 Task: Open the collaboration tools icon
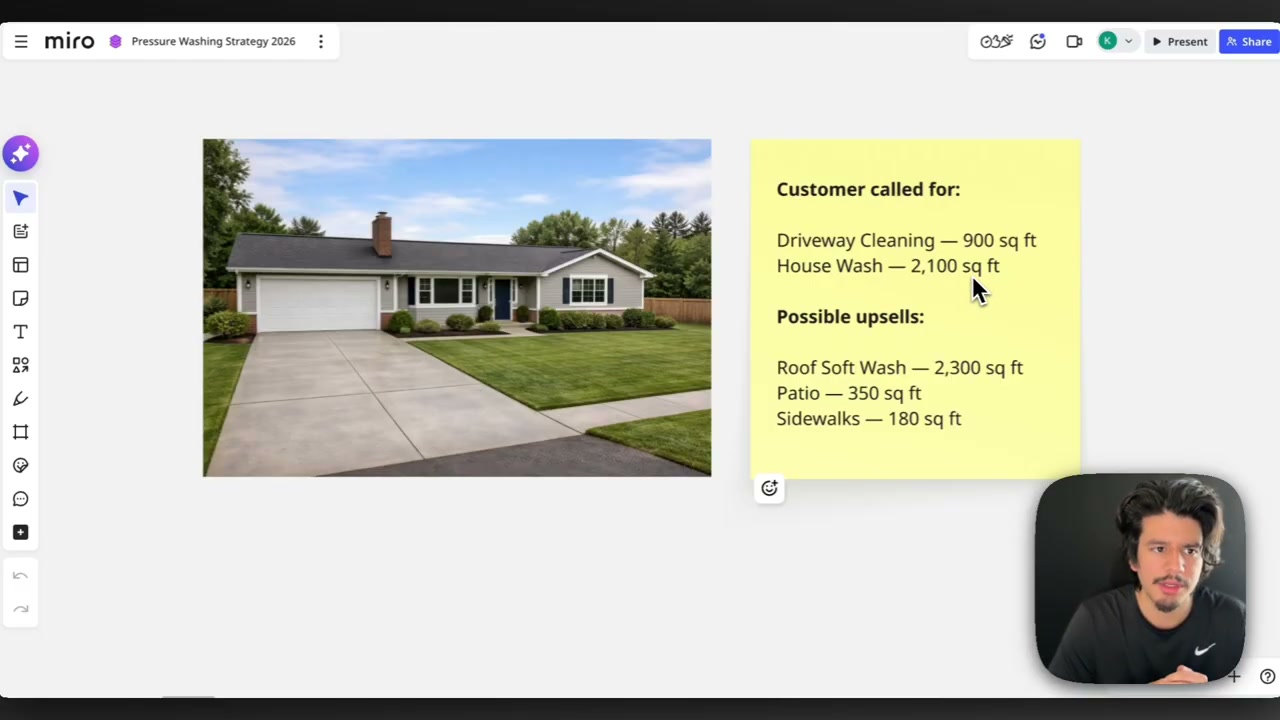point(996,42)
